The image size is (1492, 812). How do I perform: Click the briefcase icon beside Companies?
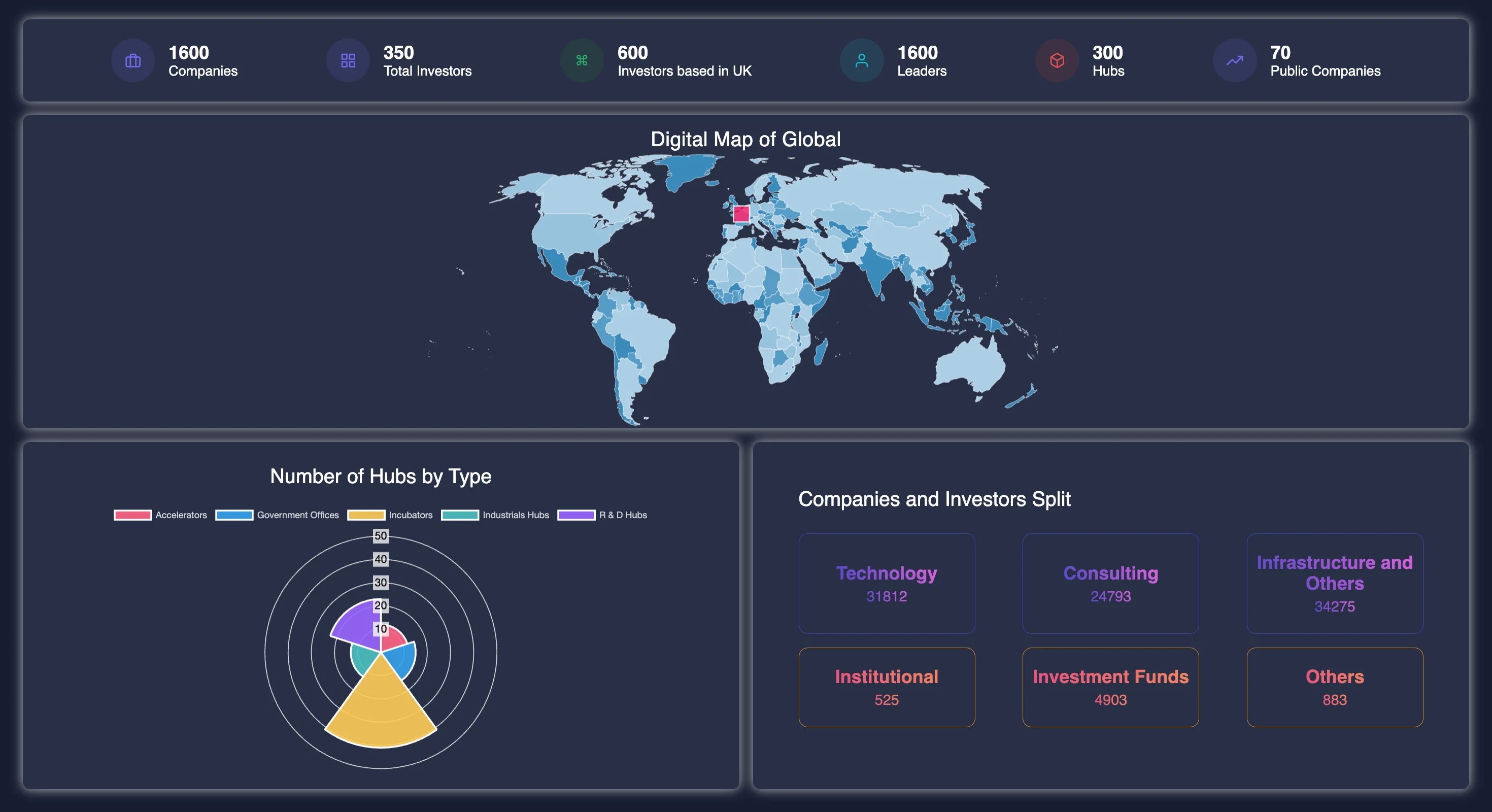(132, 60)
